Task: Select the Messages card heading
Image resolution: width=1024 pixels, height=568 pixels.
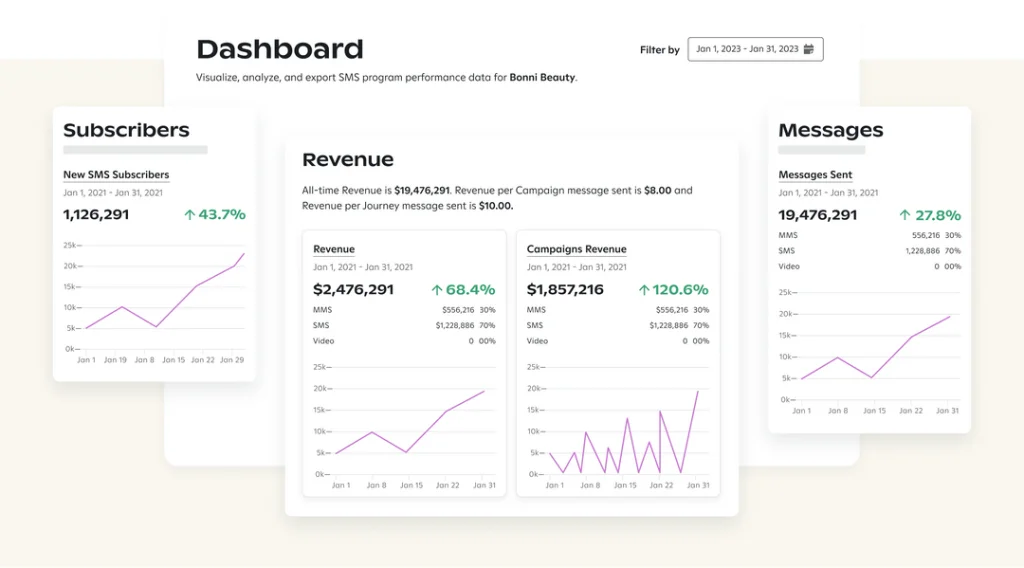Action: click(830, 130)
